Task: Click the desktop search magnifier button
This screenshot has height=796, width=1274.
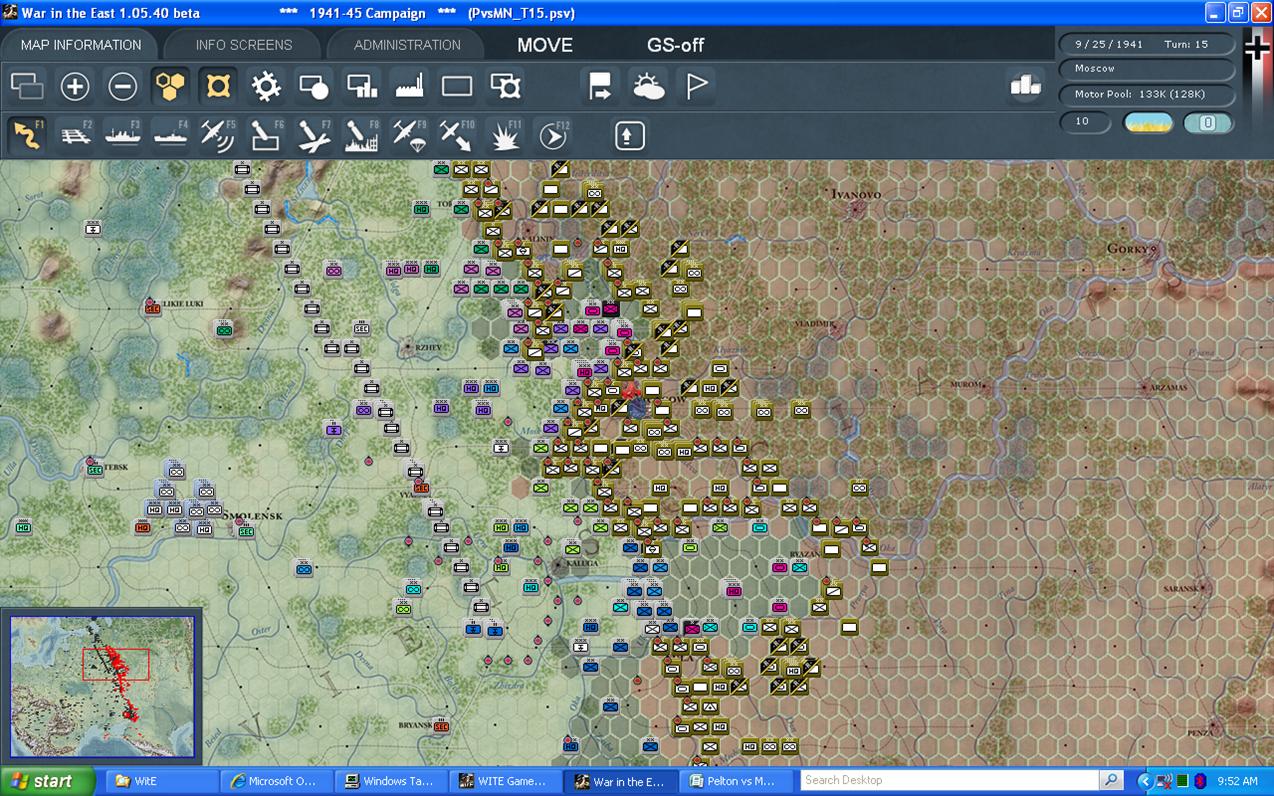Action: coord(1111,781)
